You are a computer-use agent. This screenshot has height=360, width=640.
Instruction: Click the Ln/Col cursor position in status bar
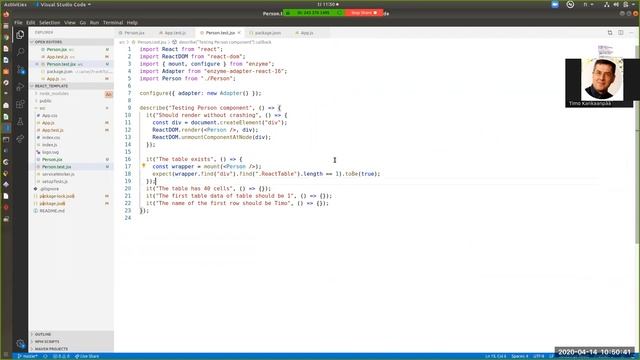point(496,356)
